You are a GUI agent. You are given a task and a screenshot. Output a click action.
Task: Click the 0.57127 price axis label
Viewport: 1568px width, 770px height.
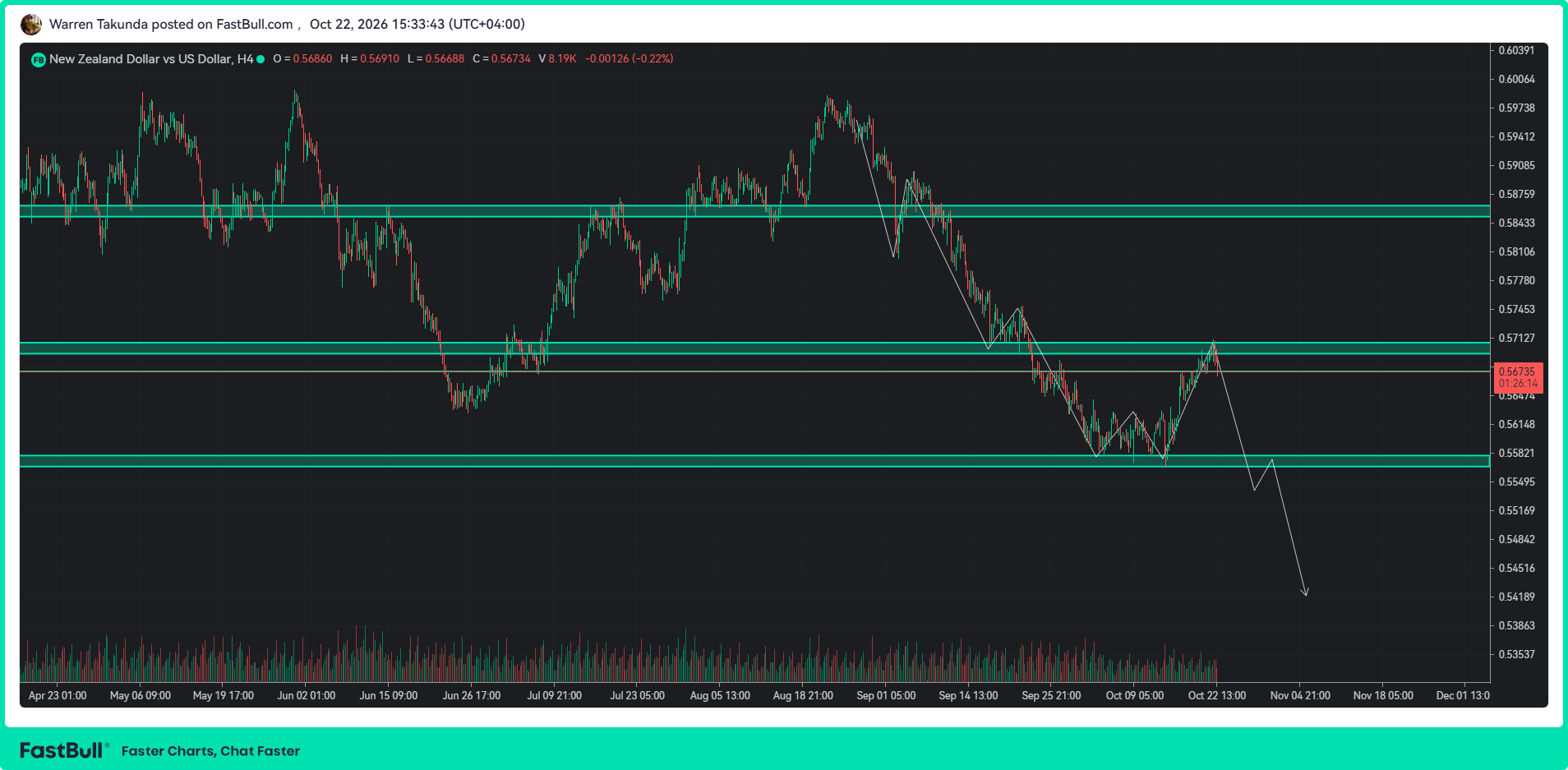point(1516,338)
